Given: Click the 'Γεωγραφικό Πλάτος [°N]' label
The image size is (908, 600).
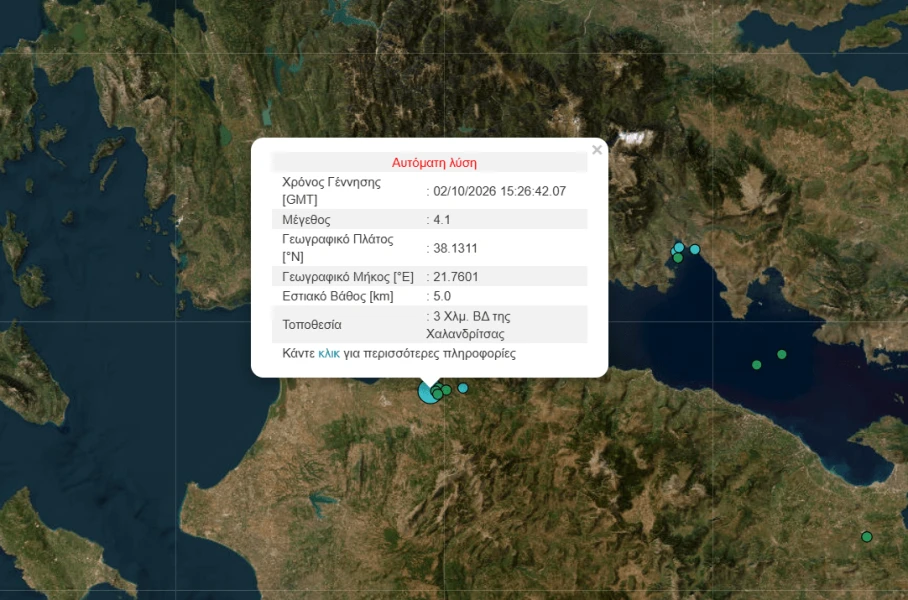Looking at the screenshot, I should pyautogui.click(x=338, y=248).
